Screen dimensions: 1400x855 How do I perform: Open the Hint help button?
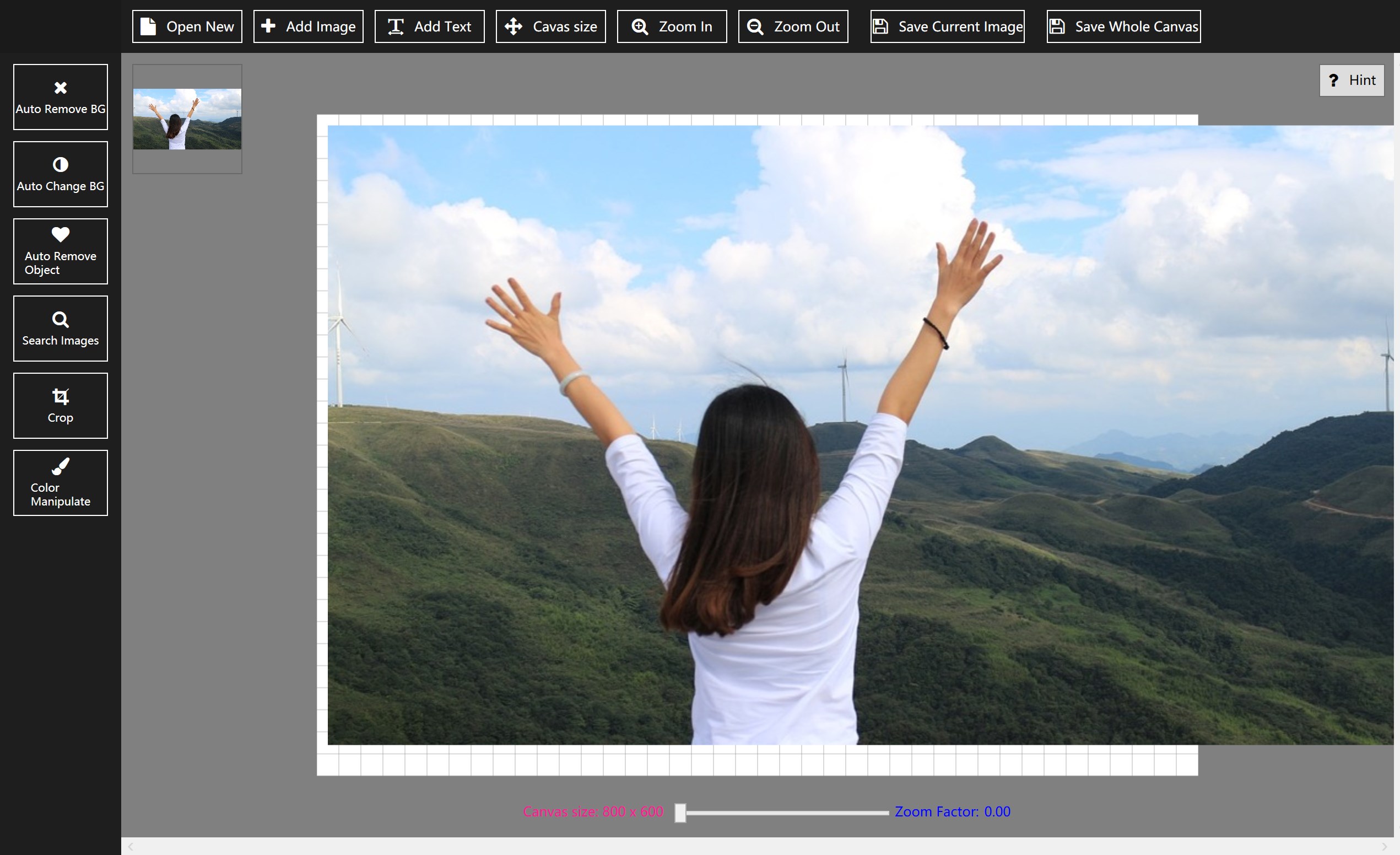1351,80
